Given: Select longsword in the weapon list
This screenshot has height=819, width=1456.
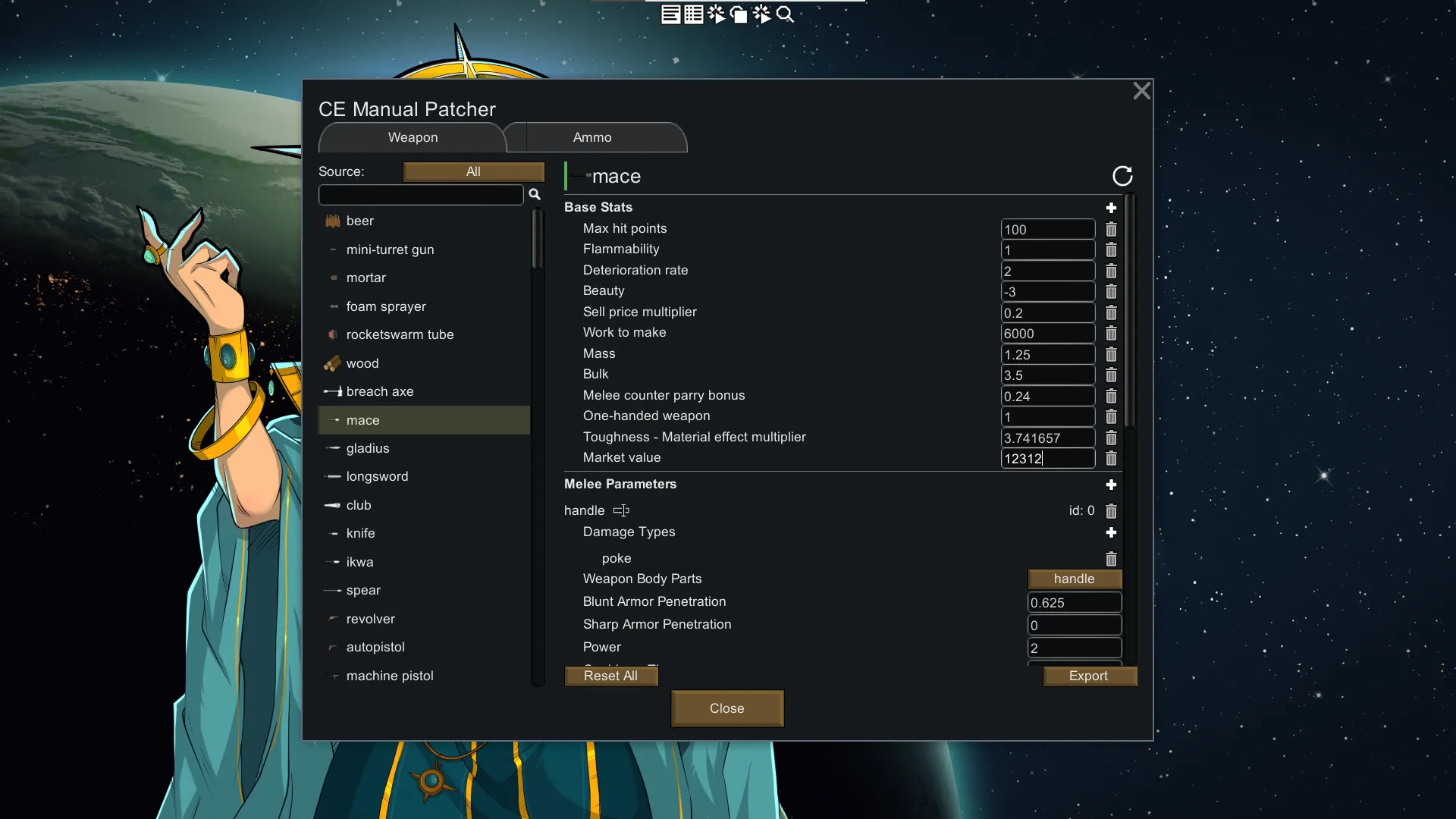Looking at the screenshot, I should click(x=377, y=476).
